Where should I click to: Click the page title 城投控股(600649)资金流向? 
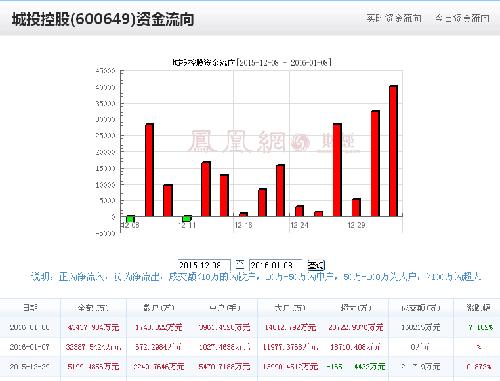pyautogui.click(x=103, y=19)
